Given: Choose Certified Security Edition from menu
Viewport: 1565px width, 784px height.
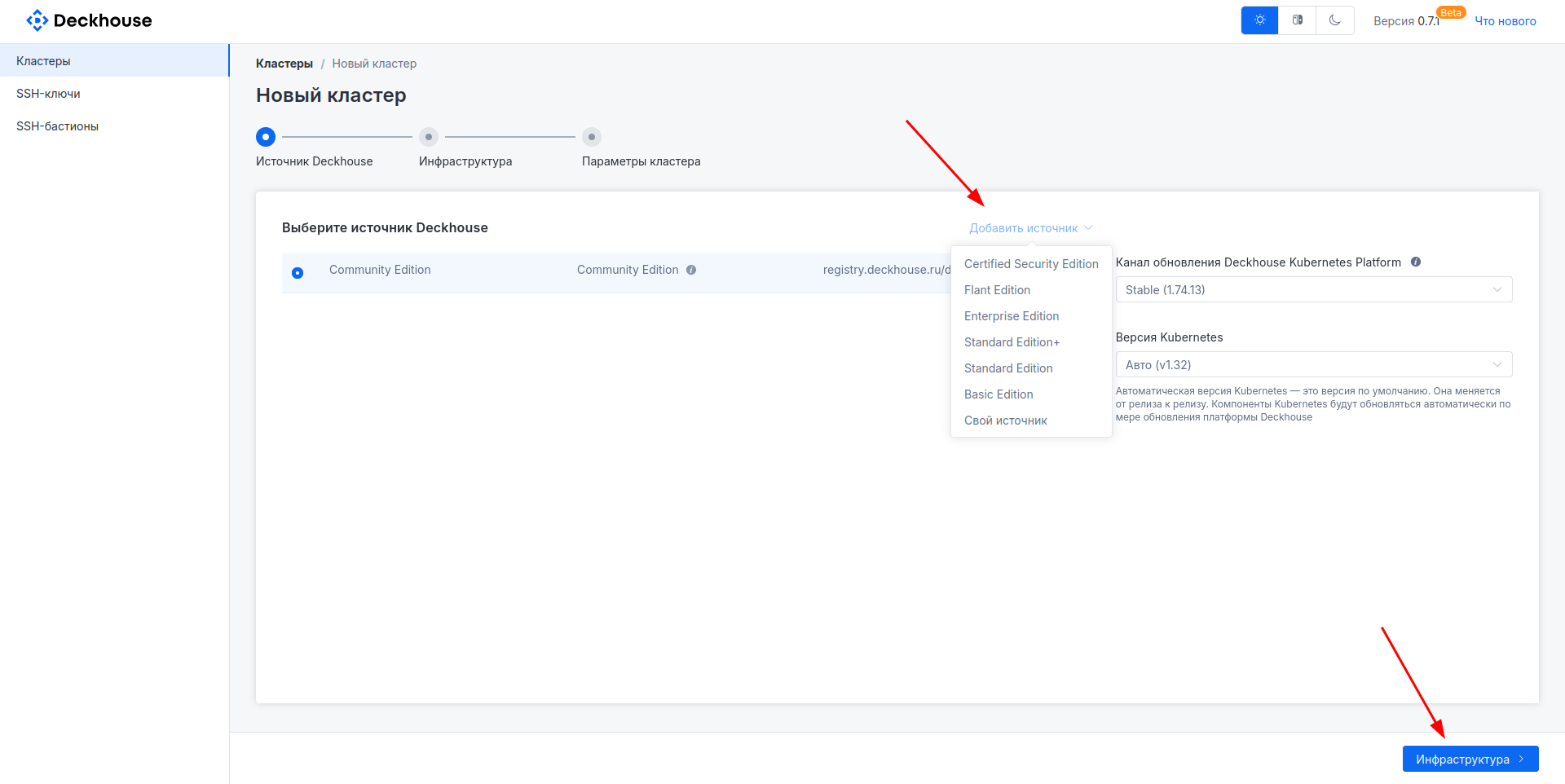Looking at the screenshot, I should coord(1031,264).
